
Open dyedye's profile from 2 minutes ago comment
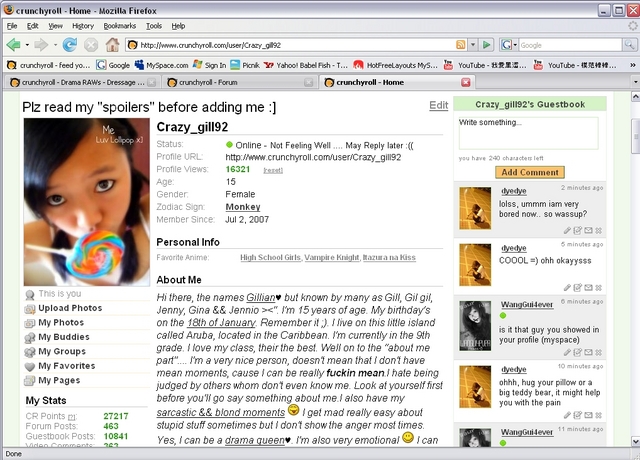coord(513,191)
